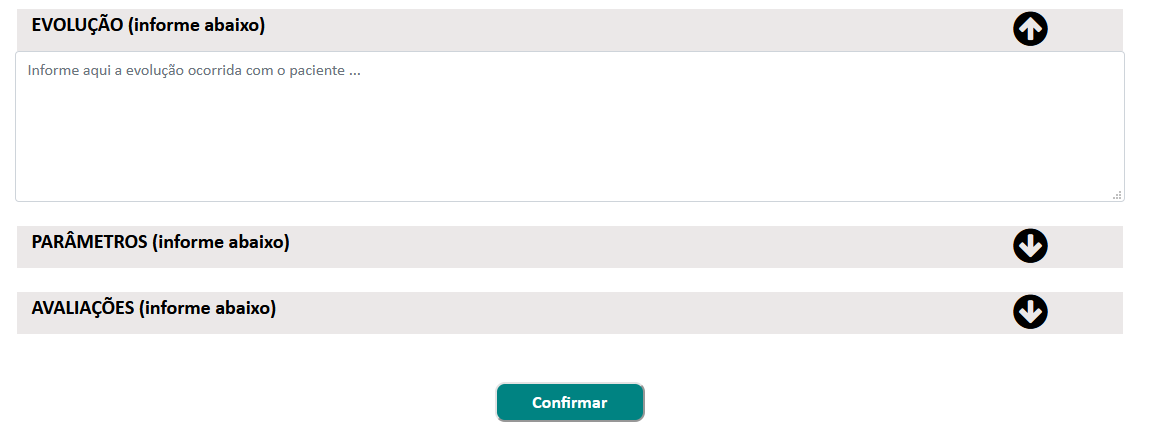Click the EVOLUÇÃO heading label

click(148, 26)
